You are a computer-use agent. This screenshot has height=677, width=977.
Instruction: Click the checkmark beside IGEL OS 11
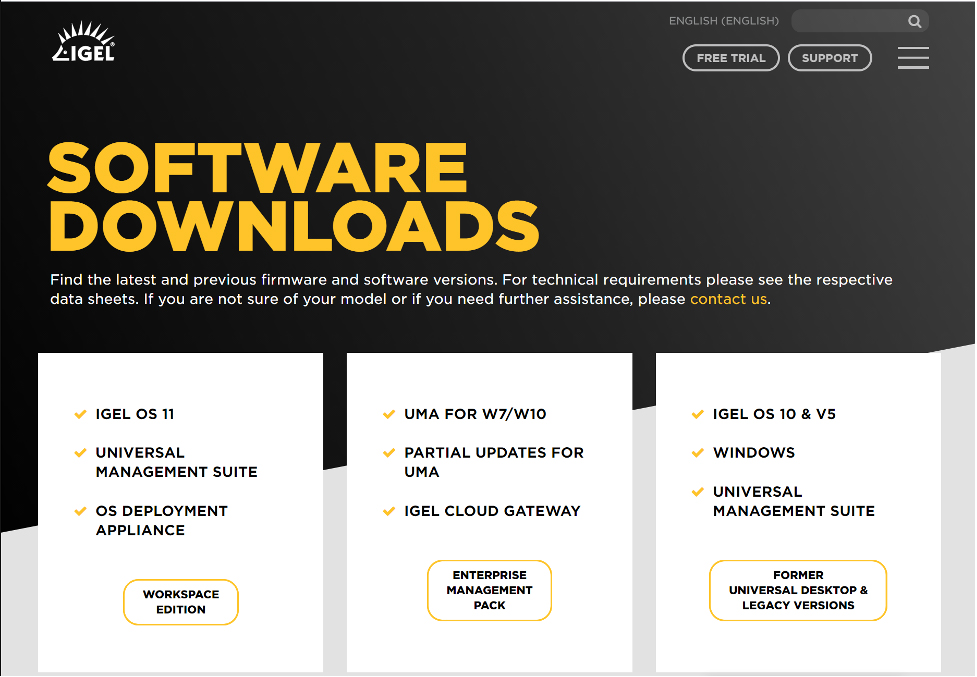tap(80, 414)
